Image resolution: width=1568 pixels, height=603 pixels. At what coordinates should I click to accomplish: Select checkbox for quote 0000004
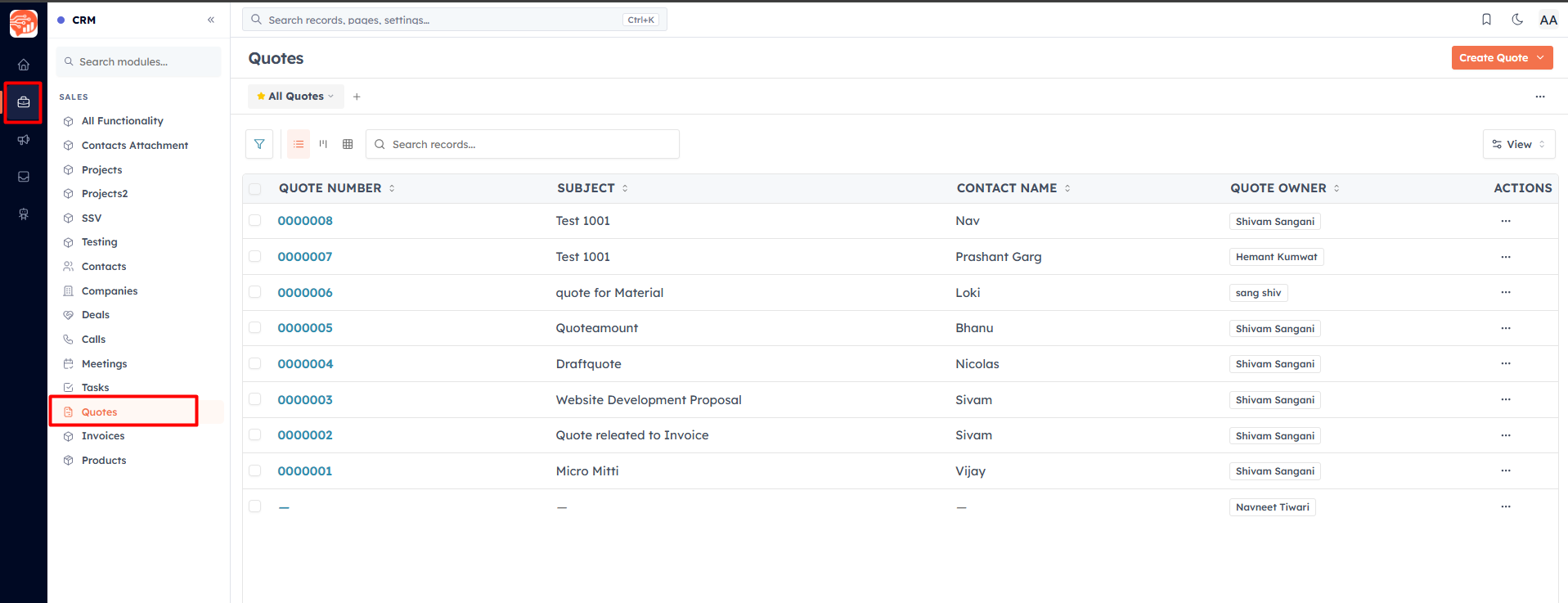255,363
